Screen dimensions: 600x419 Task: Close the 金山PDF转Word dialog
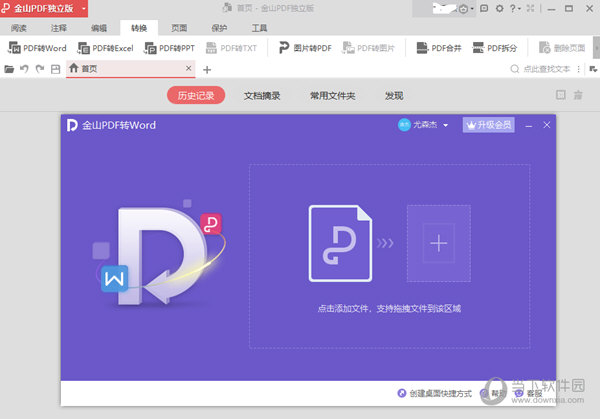click(x=547, y=125)
